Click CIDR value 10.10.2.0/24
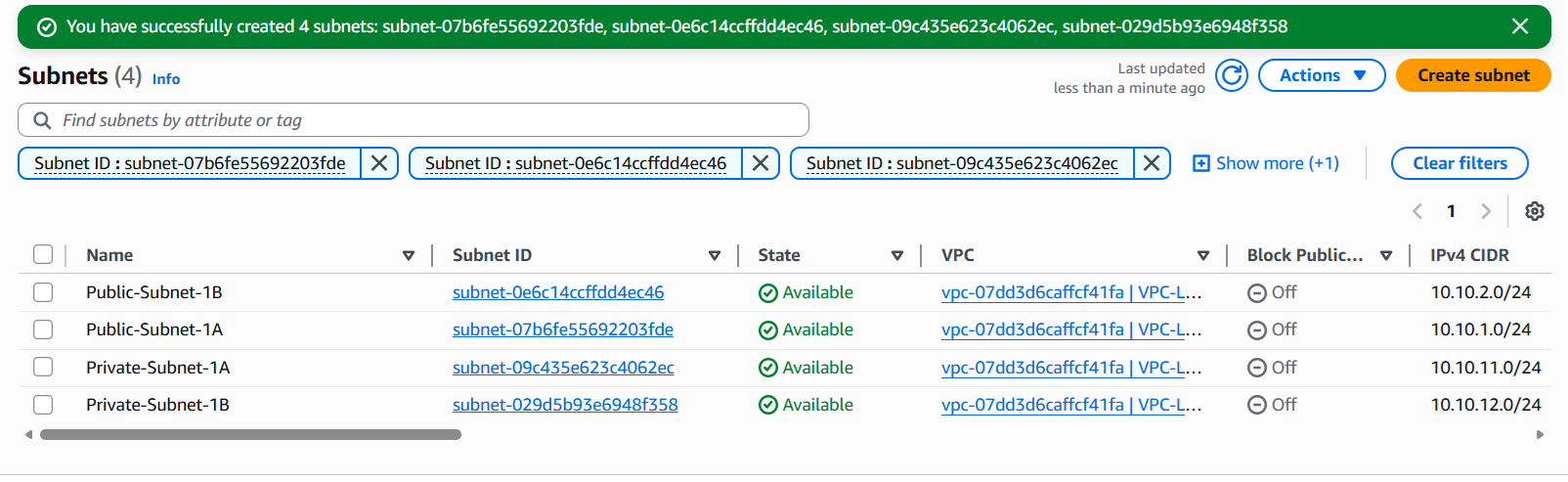This screenshot has width=1568, height=482. tap(1481, 292)
